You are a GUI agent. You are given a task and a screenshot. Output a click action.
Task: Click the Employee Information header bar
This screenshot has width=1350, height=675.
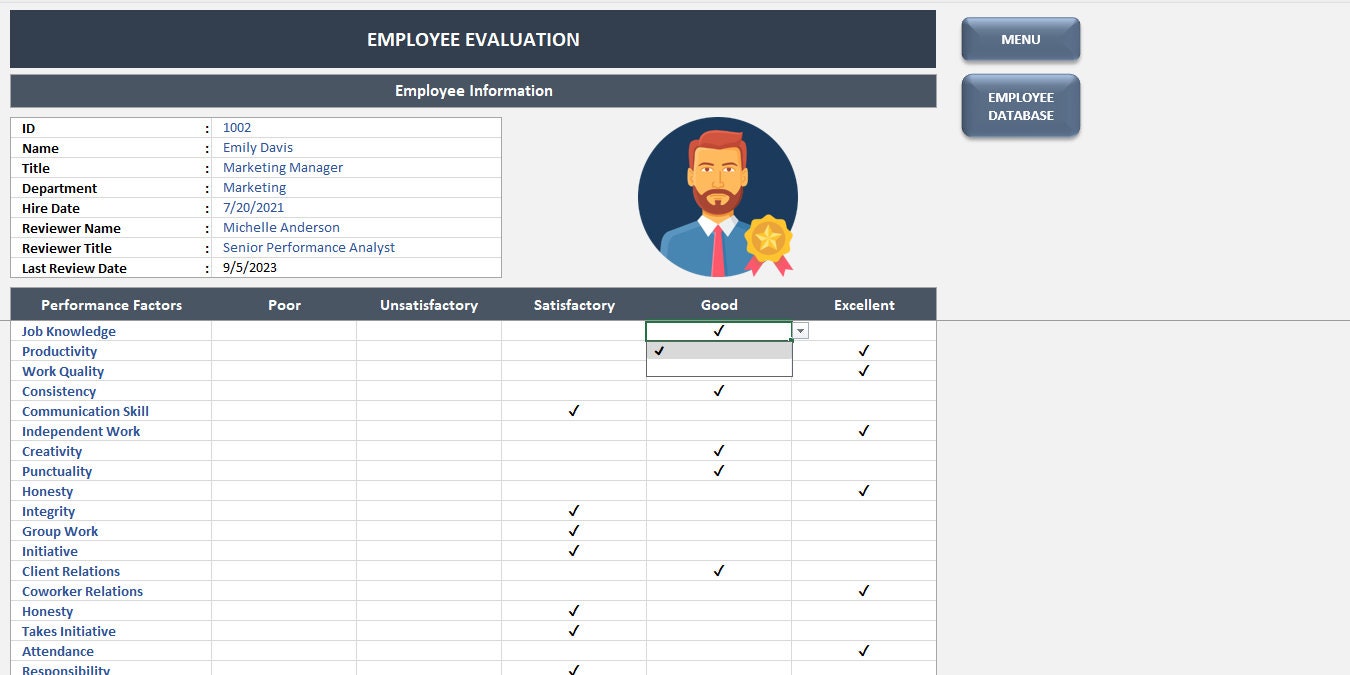[473, 90]
